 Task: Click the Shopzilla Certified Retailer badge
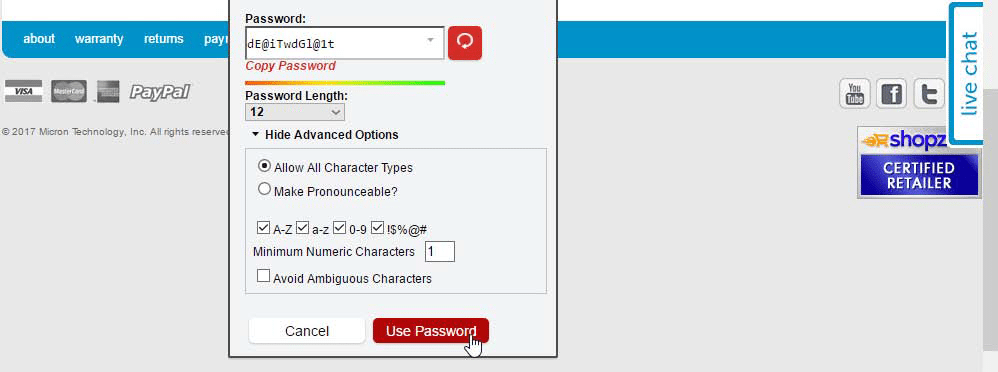coord(918,162)
